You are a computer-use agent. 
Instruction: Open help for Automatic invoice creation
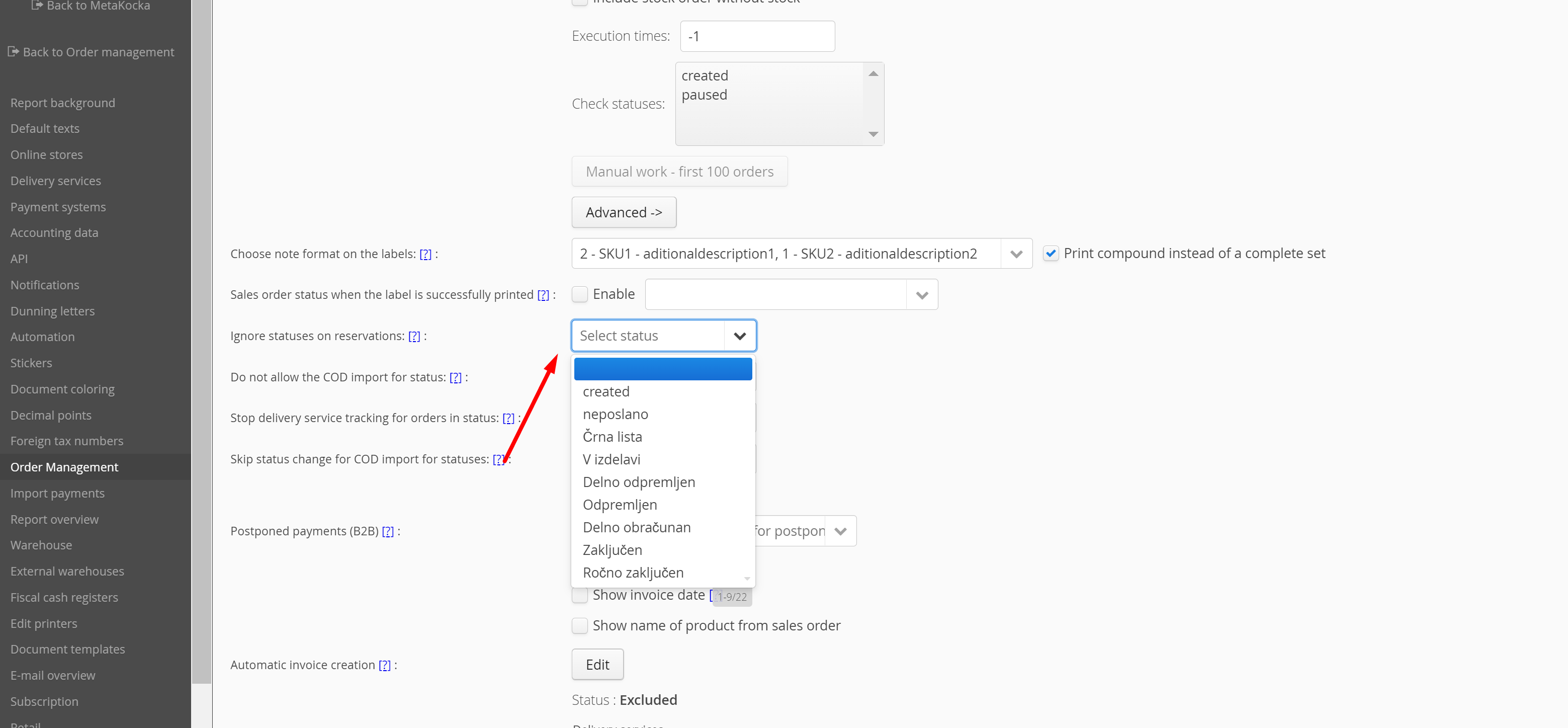click(x=385, y=665)
